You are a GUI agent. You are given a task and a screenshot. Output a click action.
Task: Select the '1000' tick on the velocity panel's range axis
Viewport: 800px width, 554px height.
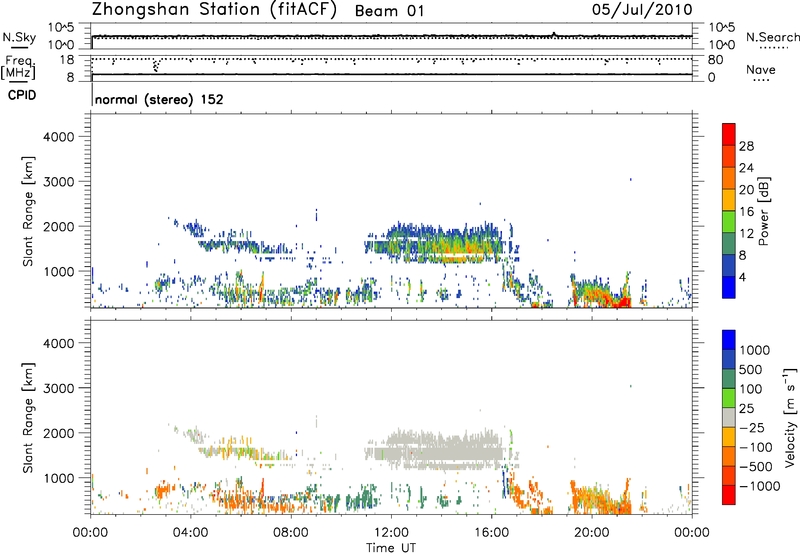click(x=59, y=478)
